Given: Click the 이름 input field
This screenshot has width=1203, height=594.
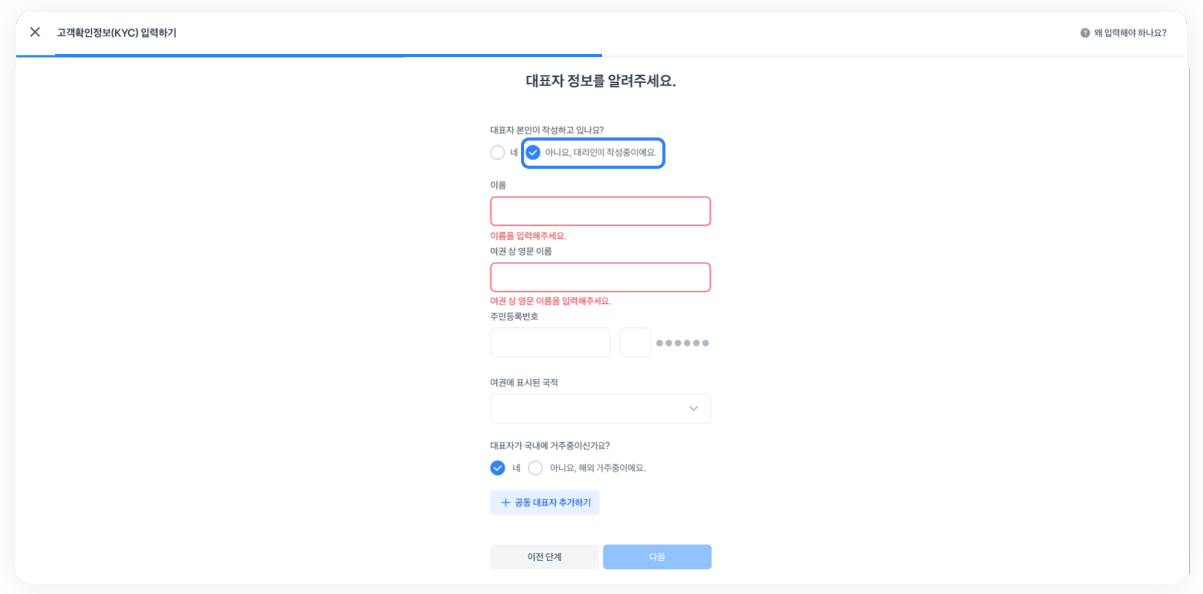Looking at the screenshot, I should [600, 211].
